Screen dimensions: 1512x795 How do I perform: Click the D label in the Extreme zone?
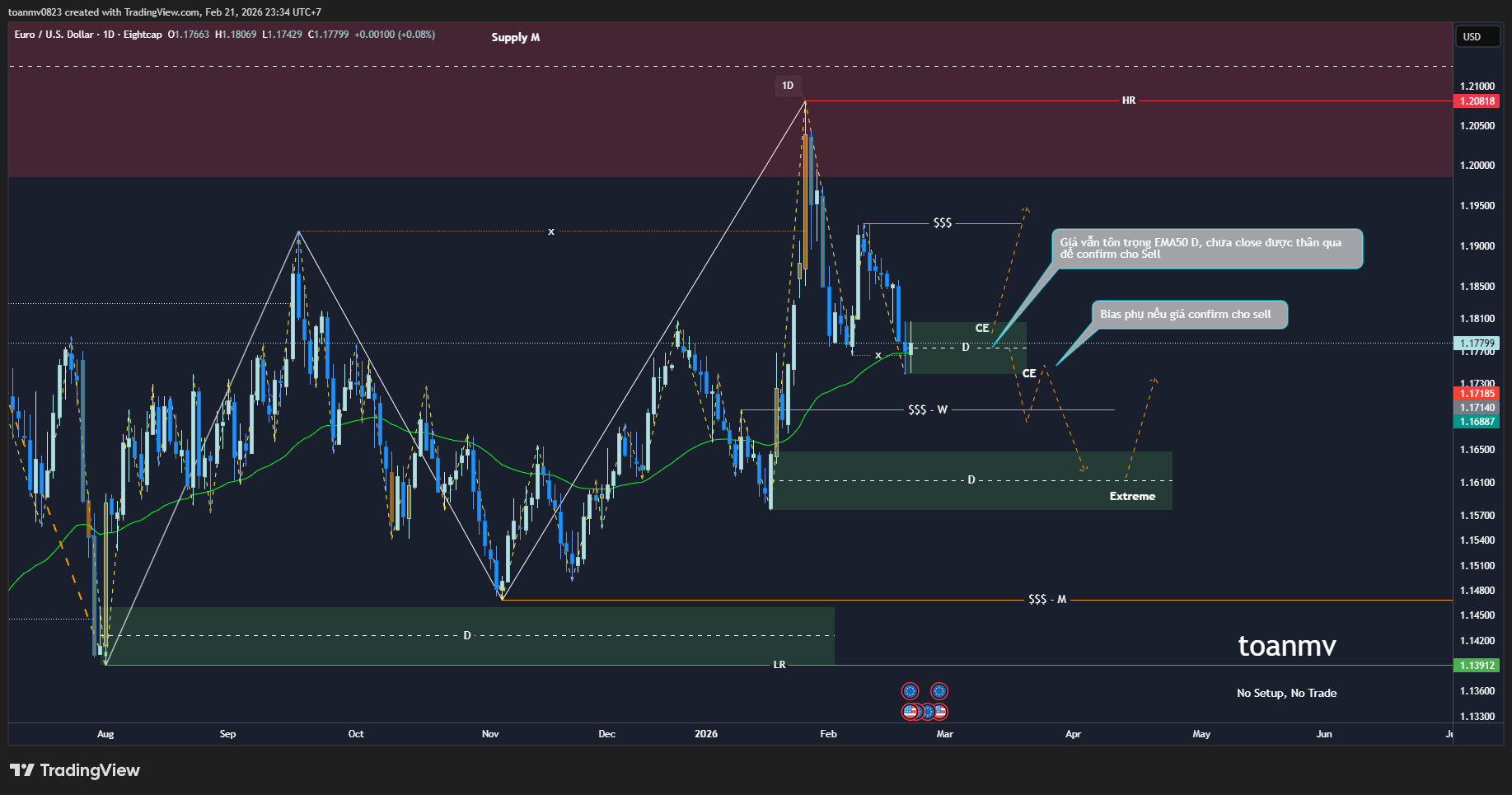coord(971,479)
